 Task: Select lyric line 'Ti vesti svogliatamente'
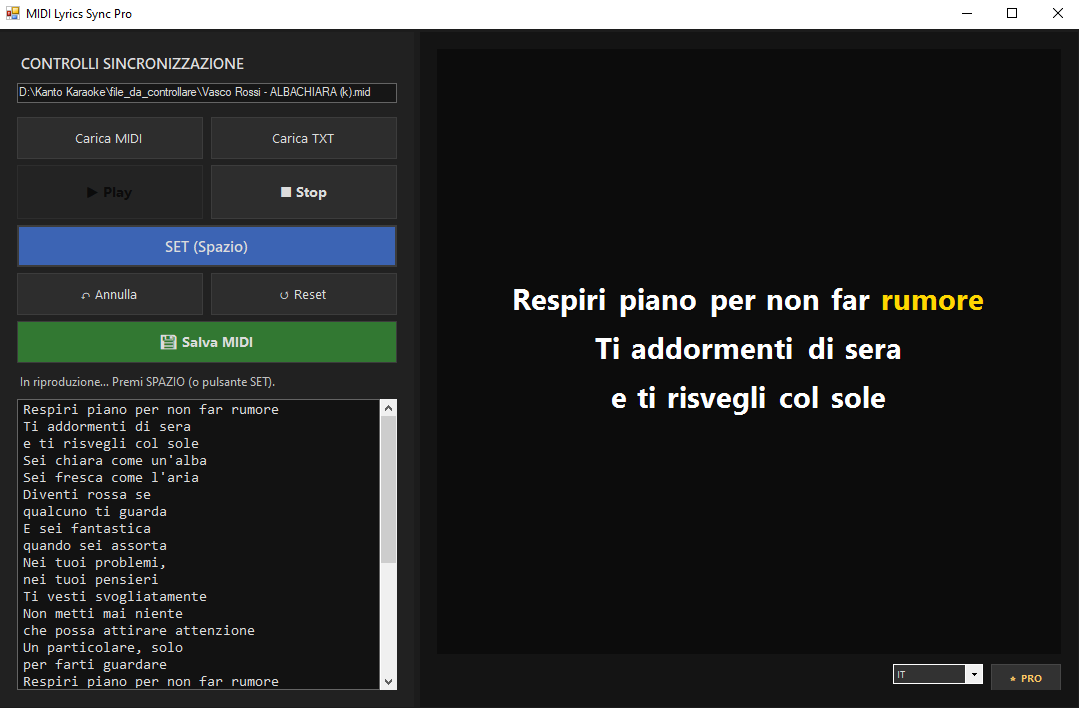115,596
